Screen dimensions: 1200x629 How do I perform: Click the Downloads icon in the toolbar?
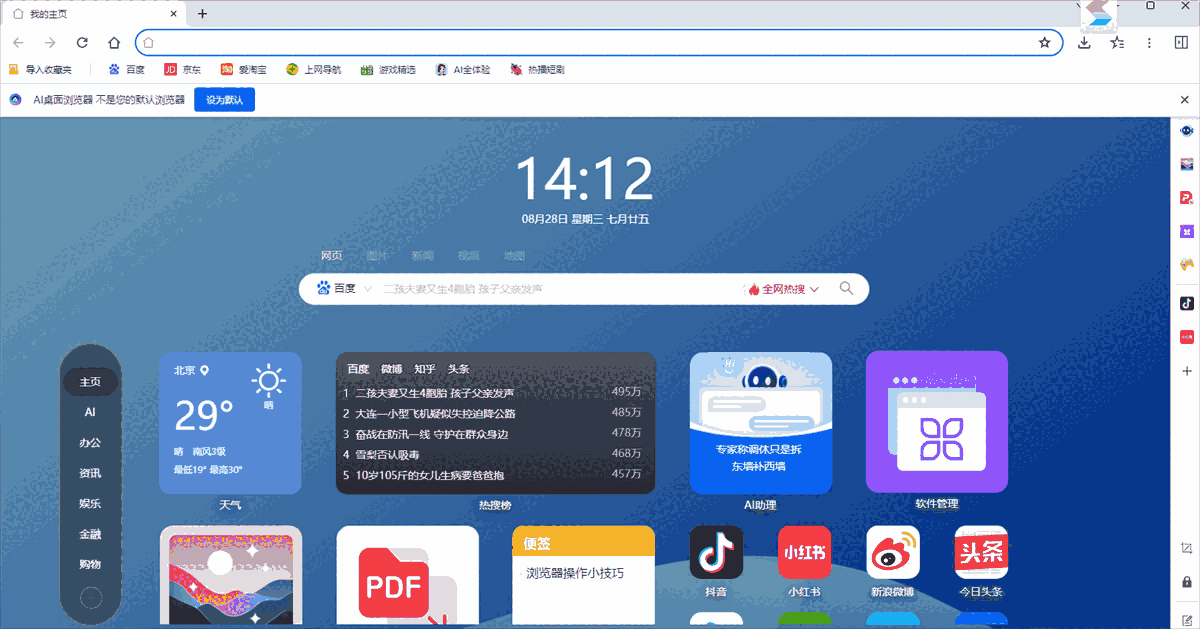[x=1083, y=43]
